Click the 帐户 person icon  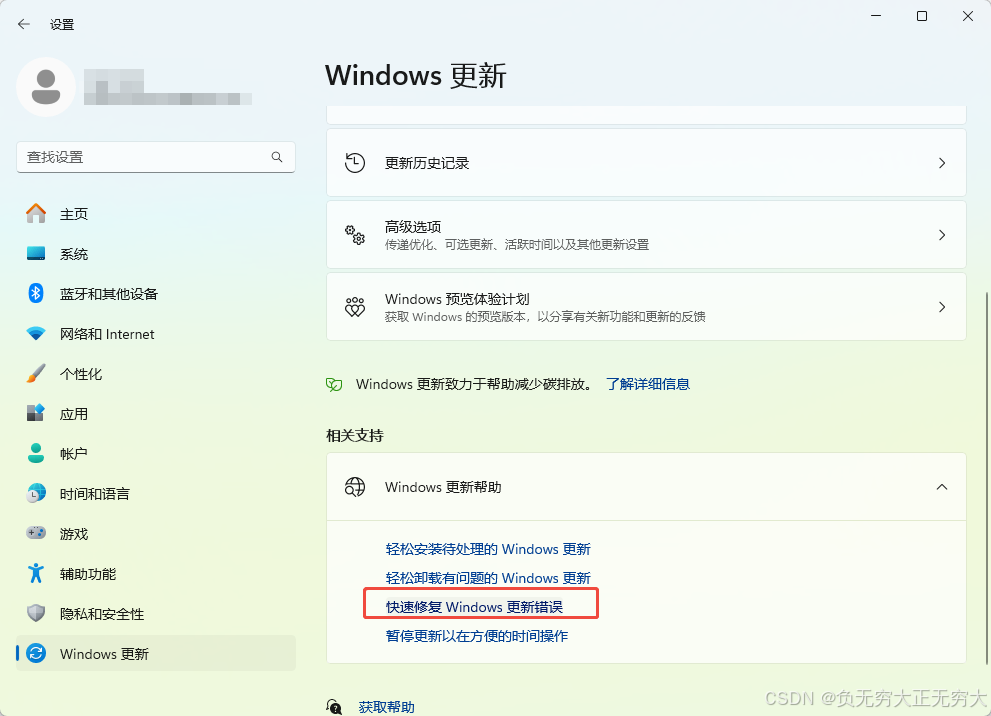coord(36,453)
